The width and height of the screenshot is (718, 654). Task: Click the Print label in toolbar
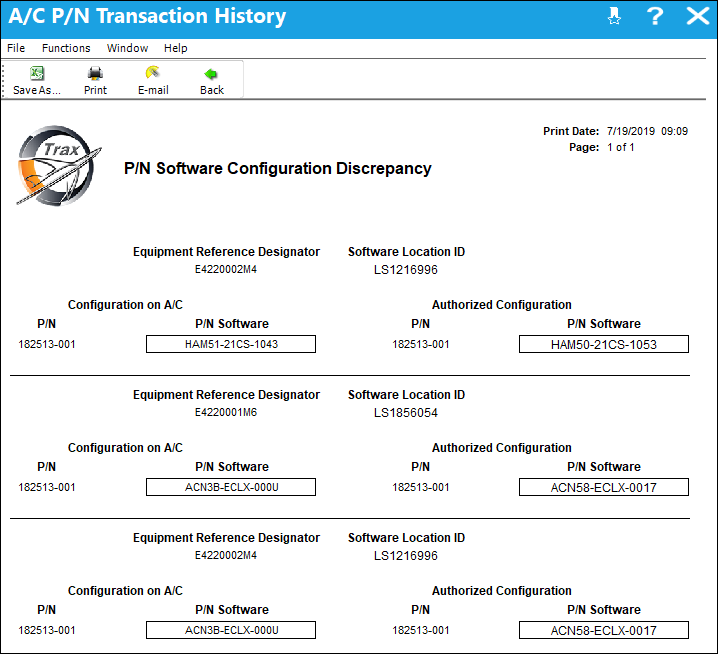pyautogui.click(x=95, y=90)
